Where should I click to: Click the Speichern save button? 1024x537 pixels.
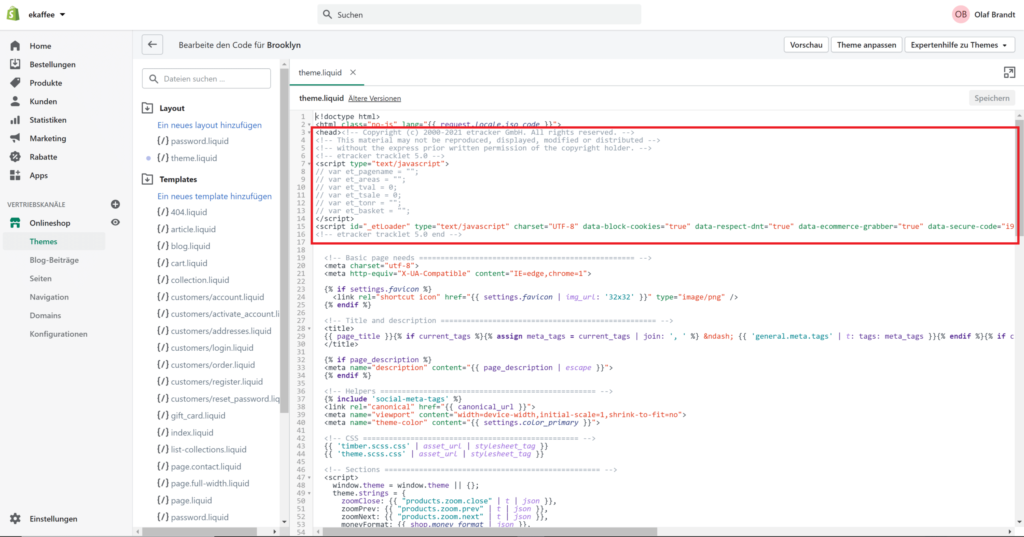coord(991,98)
